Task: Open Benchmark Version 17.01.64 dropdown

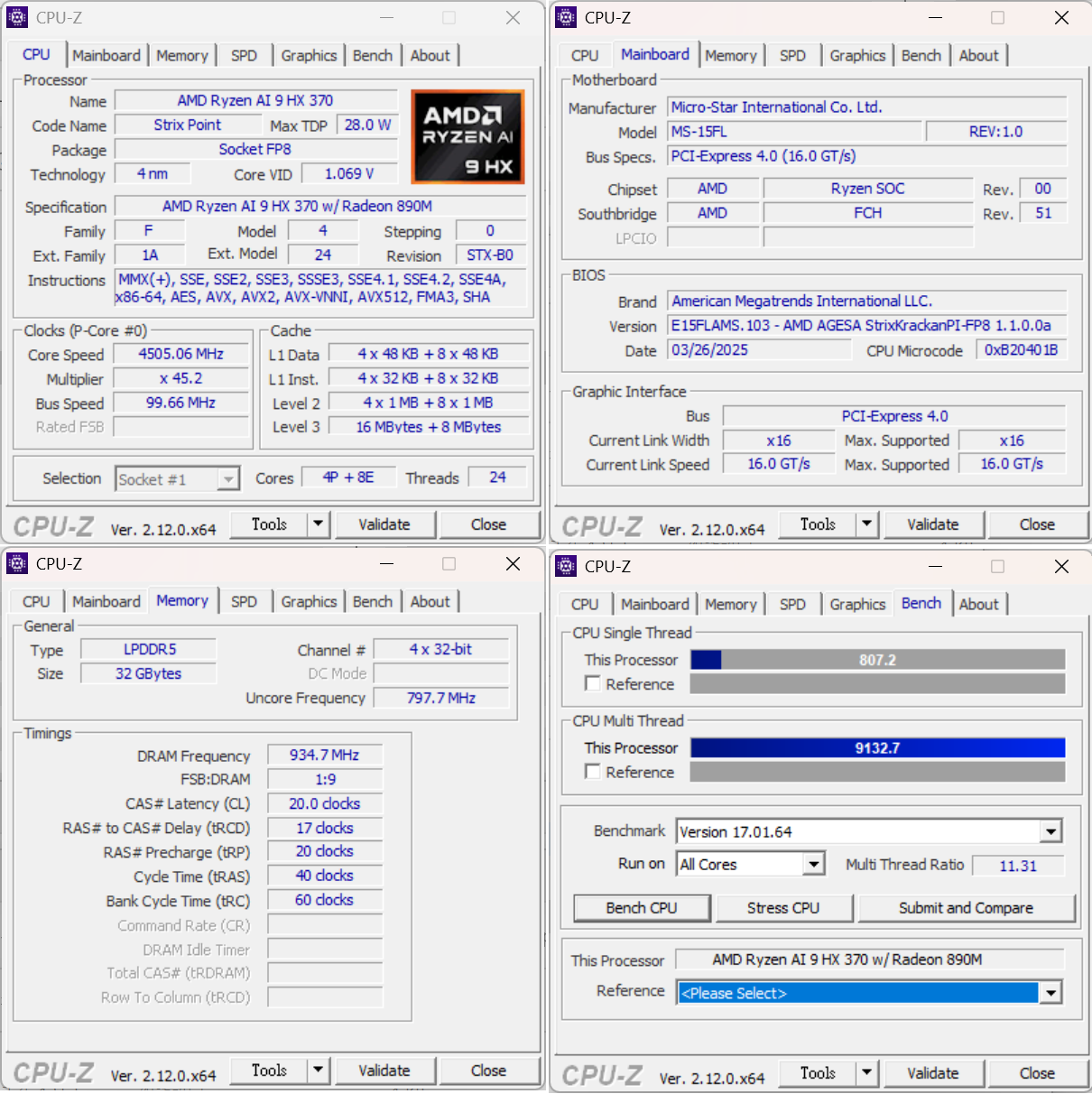Action: (x=1050, y=831)
